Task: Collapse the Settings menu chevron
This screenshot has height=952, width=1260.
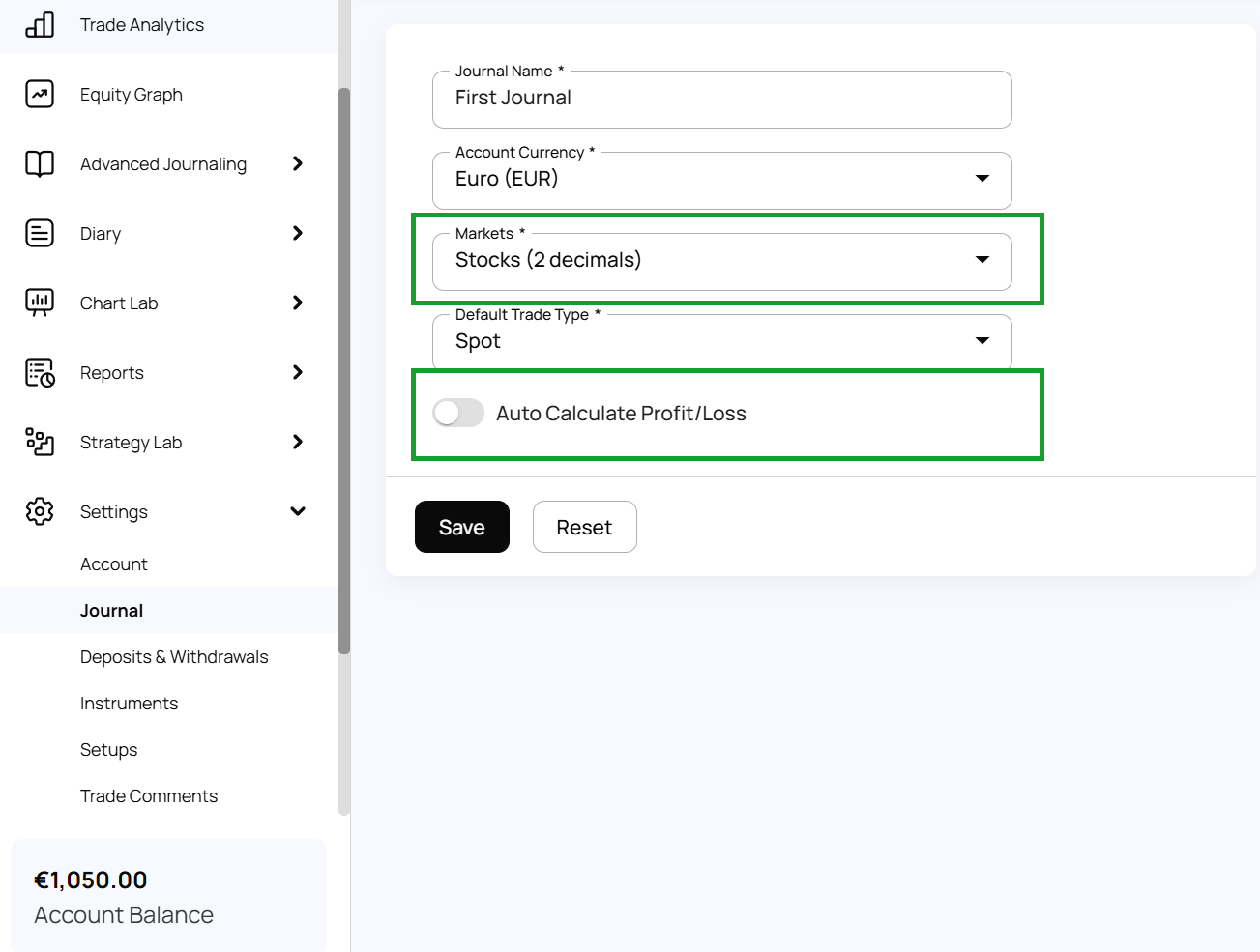Action: coord(298,511)
